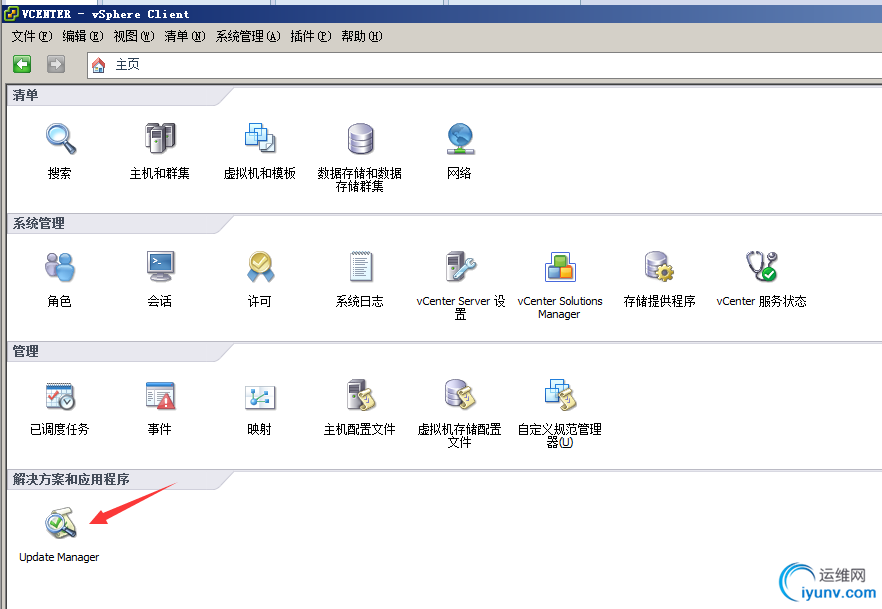Open the 角色 roles icon
The height and width of the screenshot is (609, 882).
pyautogui.click(x=60, y=267)
